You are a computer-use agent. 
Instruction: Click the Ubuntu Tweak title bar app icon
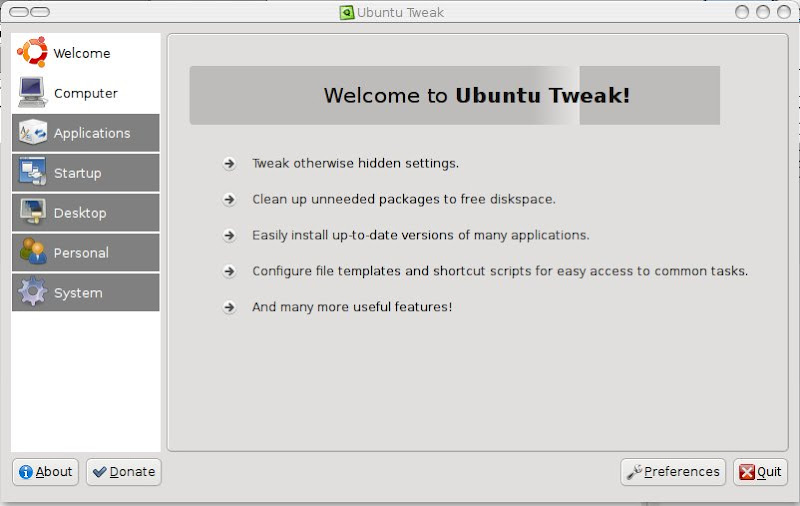coord(347,12)
